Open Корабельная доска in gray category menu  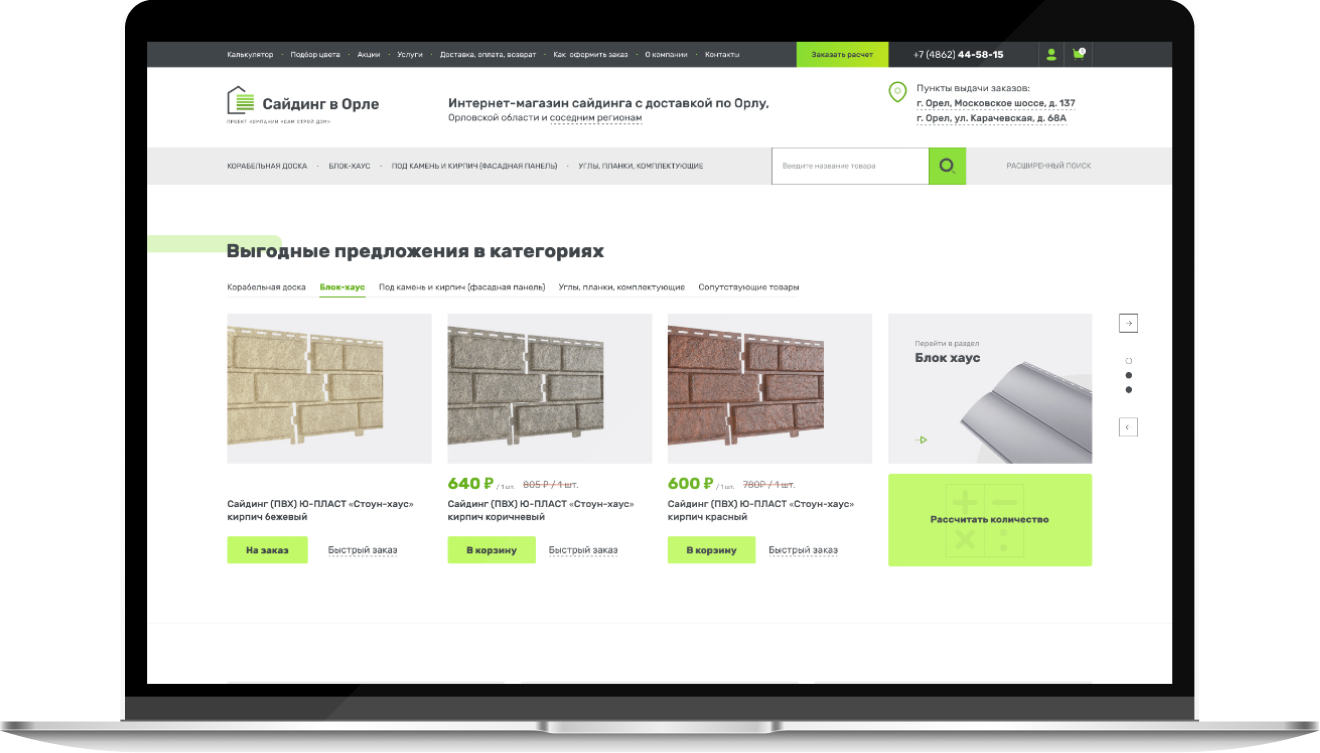(267, 166)
